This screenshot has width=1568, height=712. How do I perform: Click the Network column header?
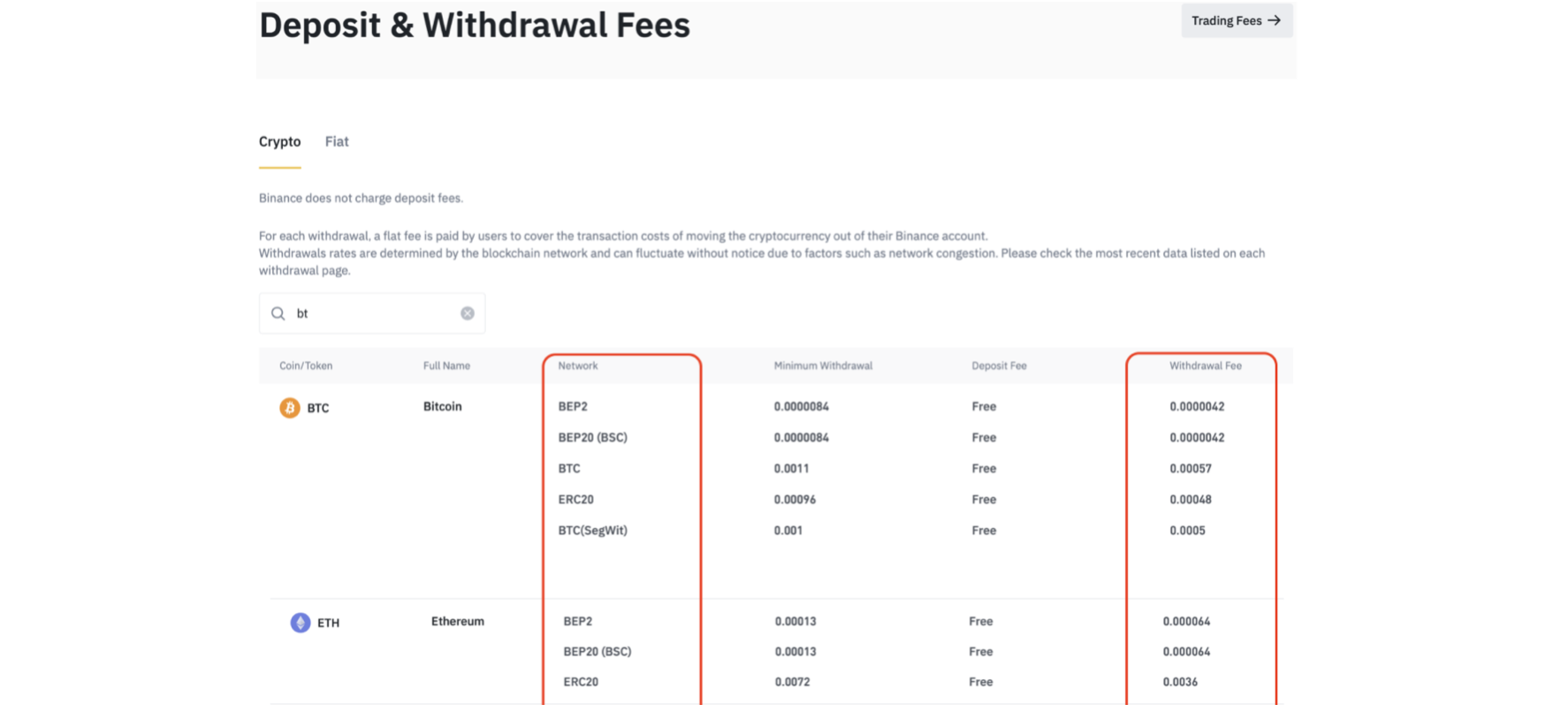[575, 365]
